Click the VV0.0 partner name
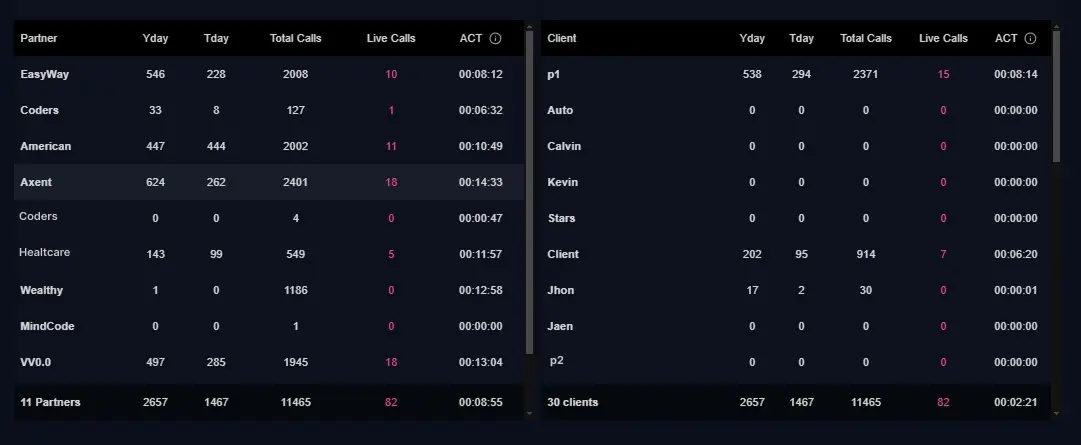The image size is (1081, 445). click(36, 362)
